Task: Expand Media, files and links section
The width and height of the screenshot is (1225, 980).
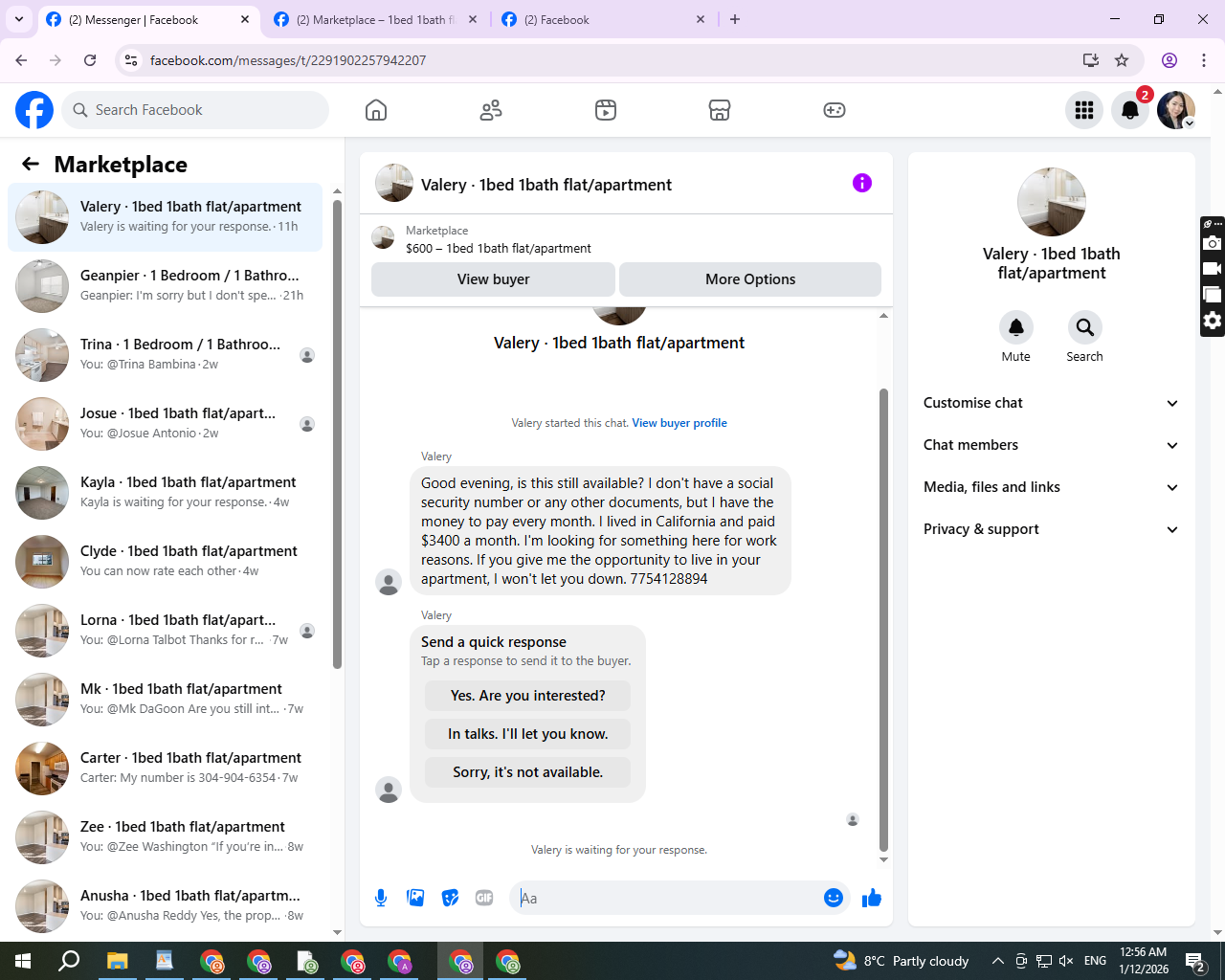Action: 1051,487
